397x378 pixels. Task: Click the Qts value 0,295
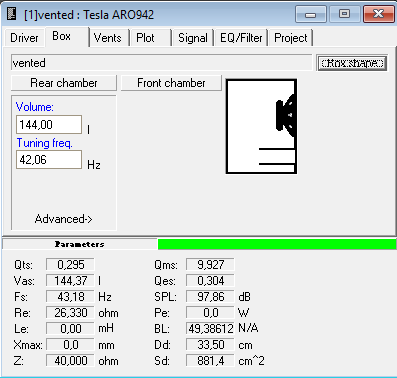click(70, 265)
